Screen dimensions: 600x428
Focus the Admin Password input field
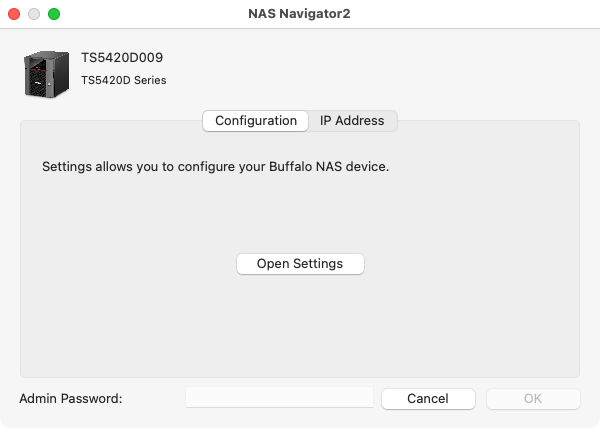point(279,398)
